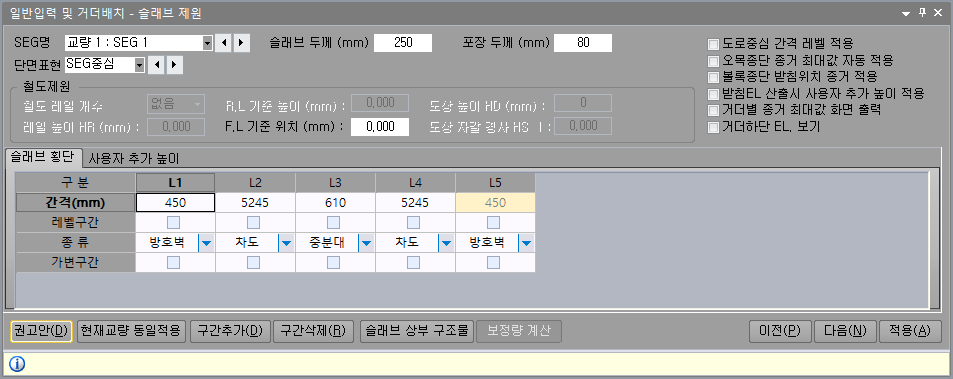Check 거더하단 EL. 보기 option

[x=713, y=128]
